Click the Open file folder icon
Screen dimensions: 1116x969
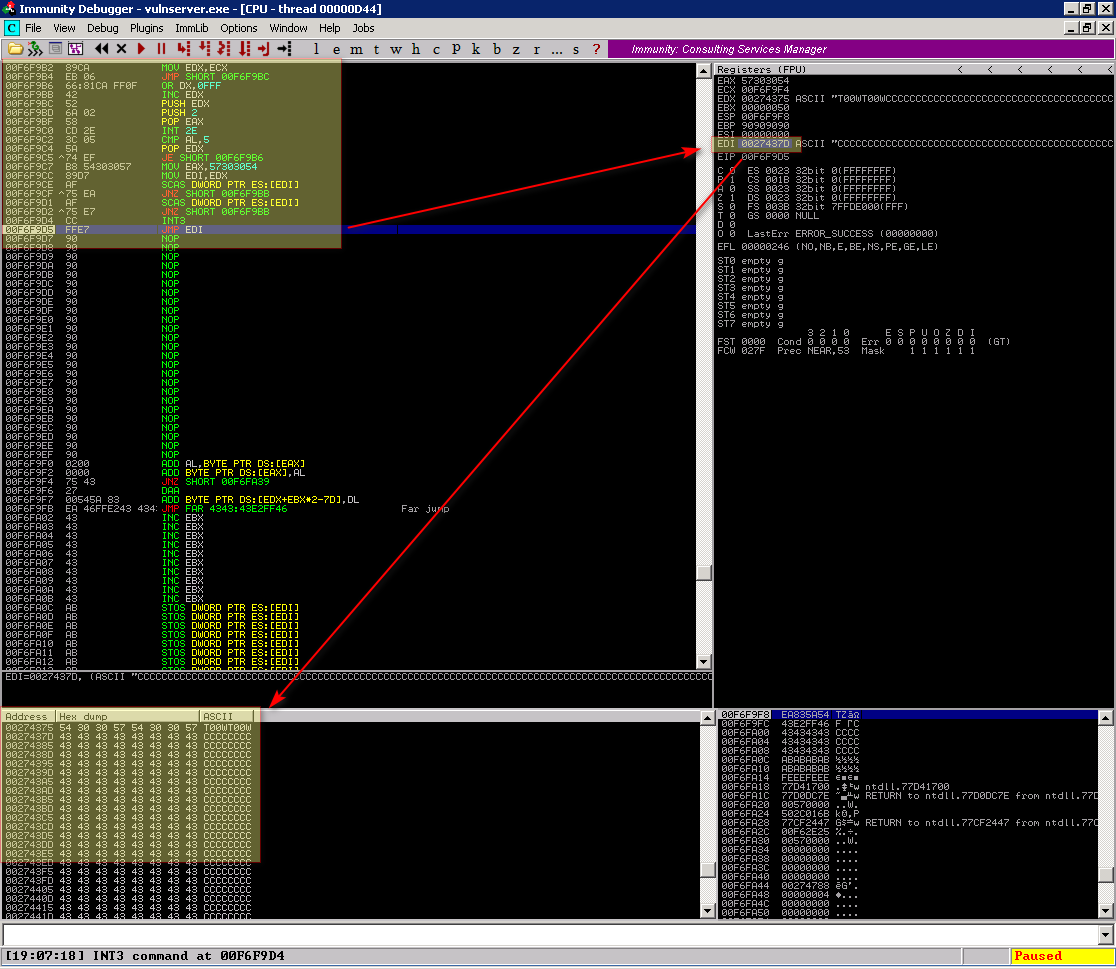click(x=15, y=49)
